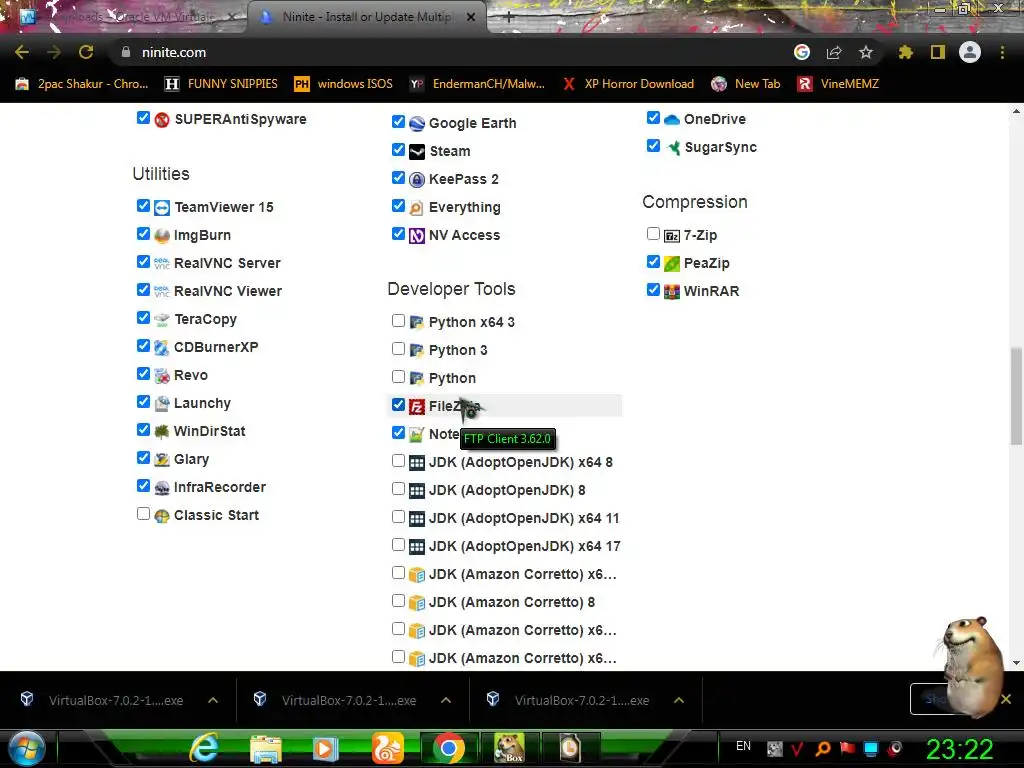1024x768 pixels.
Task: Expand third VirtualBox download options arrow
Action: pyautogui.click(x=679, y=700)
